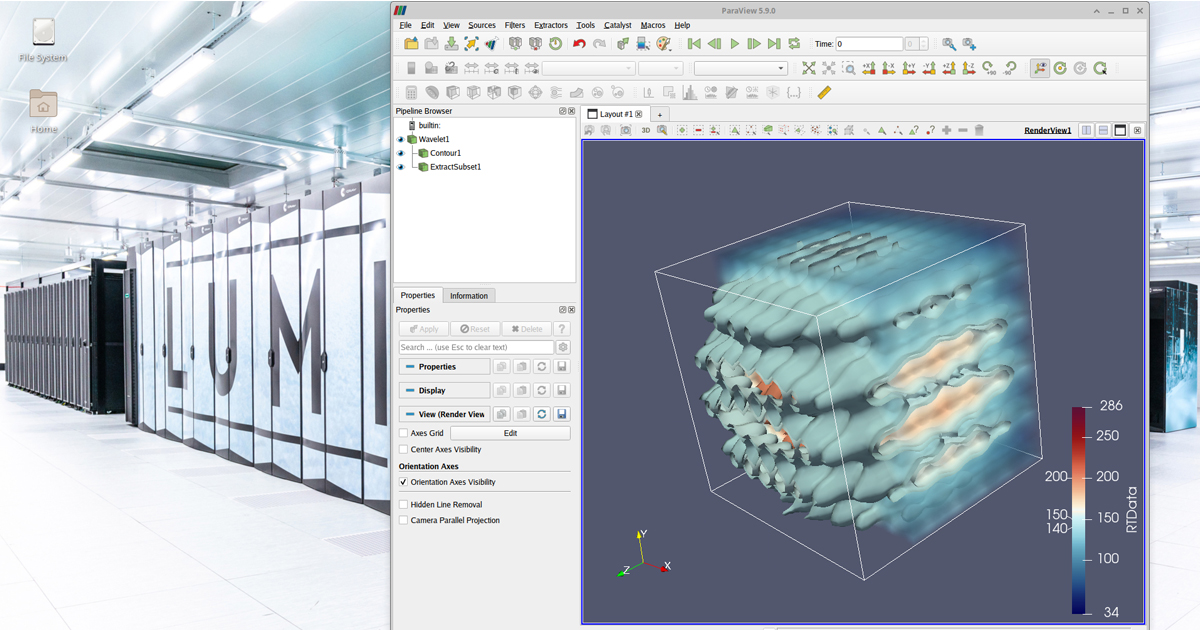
Task: Toggle visibility of Contour1
Action: pos(400,153)
